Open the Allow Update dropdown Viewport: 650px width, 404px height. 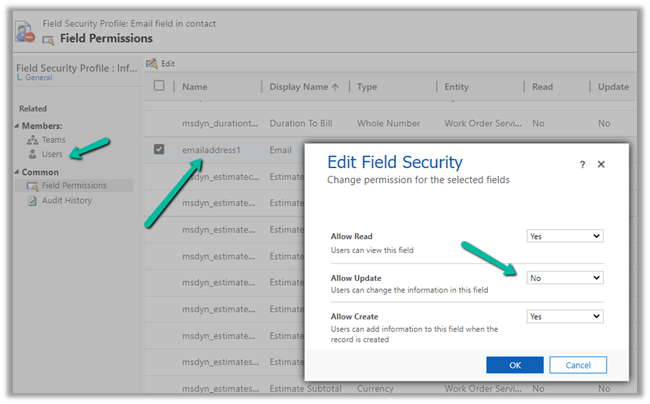pos(565,277)
